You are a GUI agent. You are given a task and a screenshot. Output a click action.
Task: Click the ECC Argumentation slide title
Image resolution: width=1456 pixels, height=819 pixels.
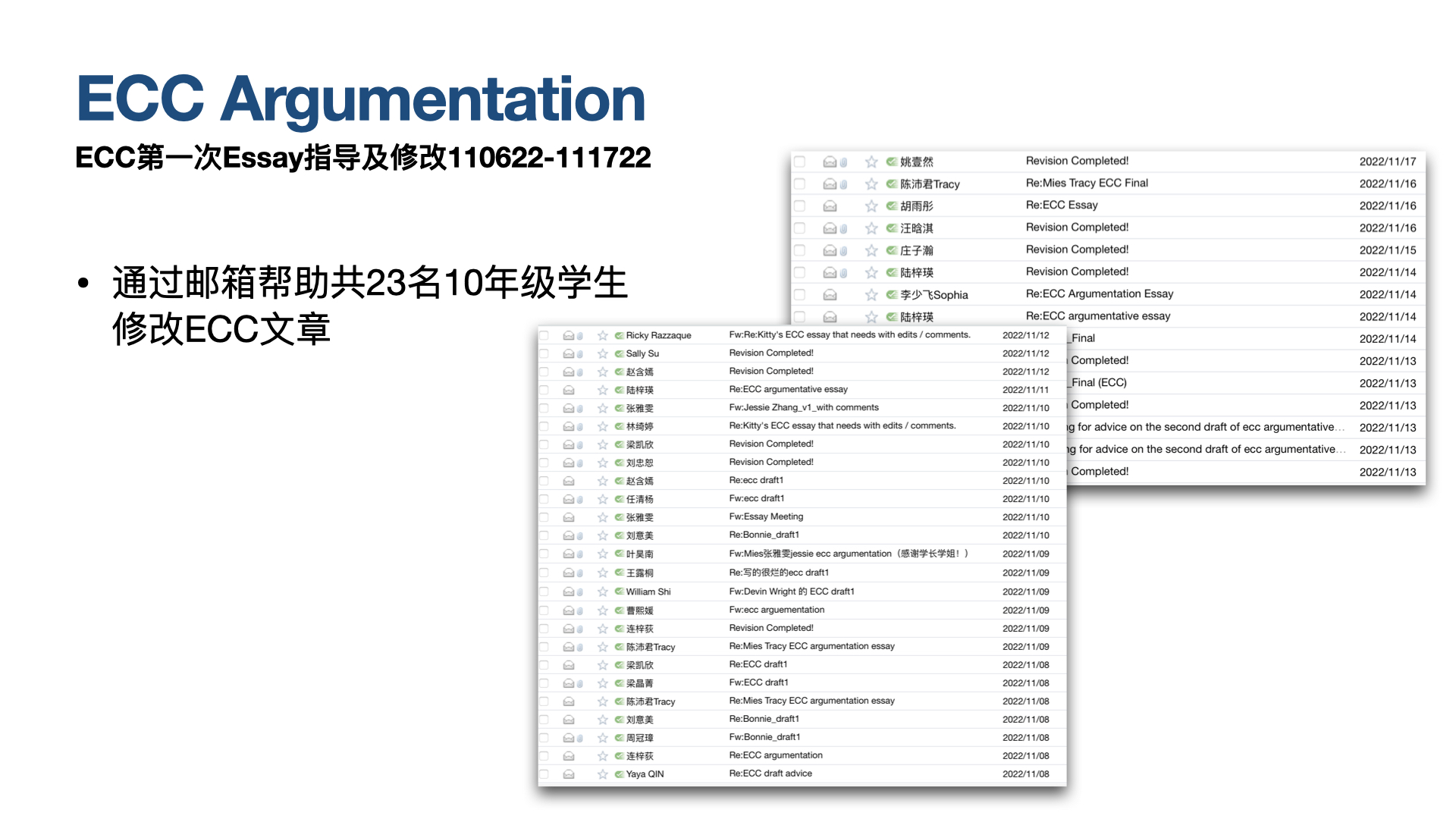click(360, 99)
